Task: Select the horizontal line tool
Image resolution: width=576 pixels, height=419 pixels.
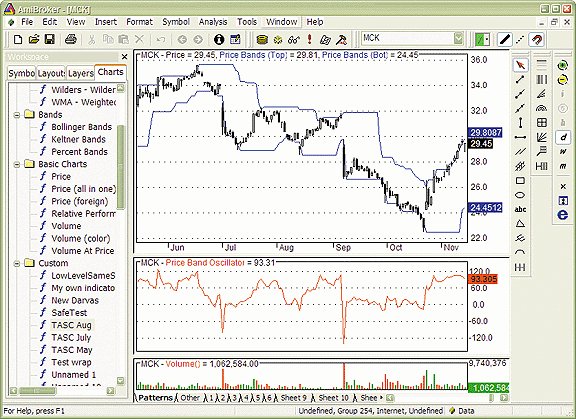Action: (x=520, y=137)
